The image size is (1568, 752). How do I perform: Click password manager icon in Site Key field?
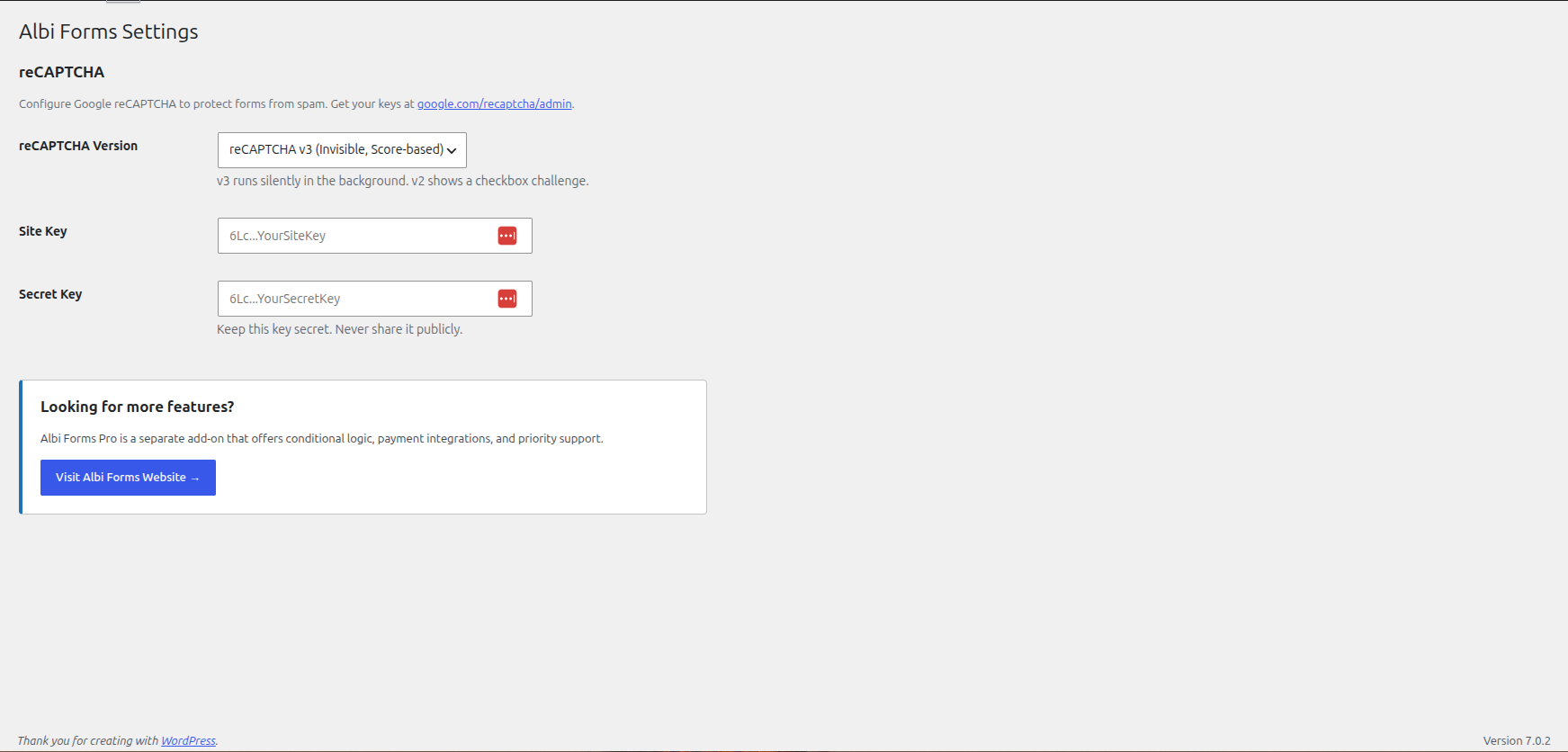[x=507, y=236]
